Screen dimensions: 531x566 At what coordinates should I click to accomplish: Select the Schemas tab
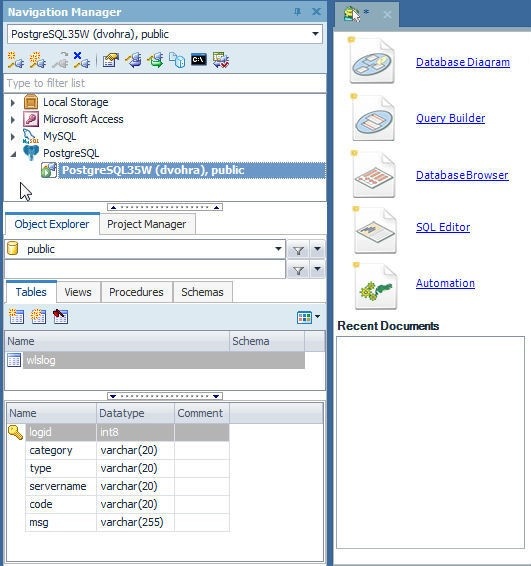202,292
